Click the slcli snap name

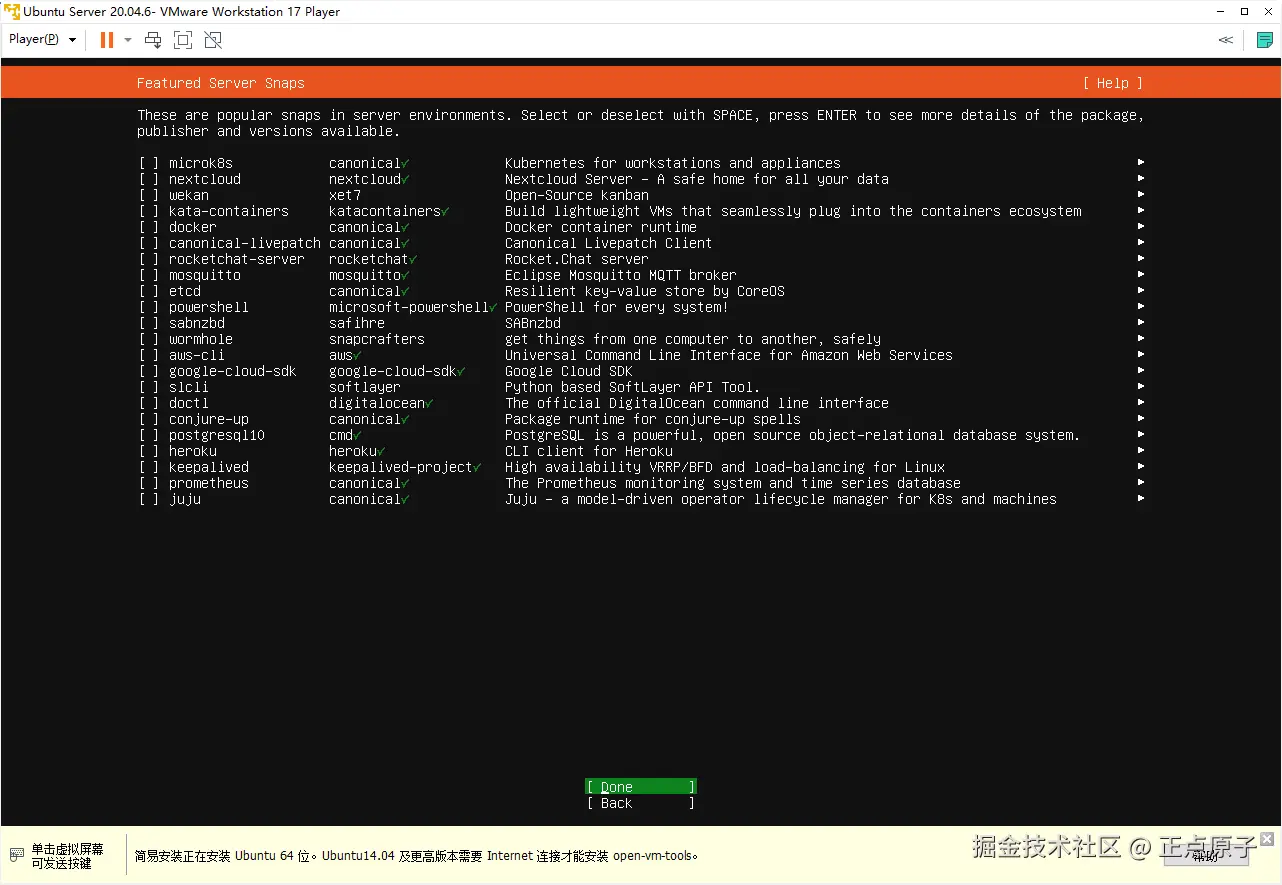coord(188,387)
